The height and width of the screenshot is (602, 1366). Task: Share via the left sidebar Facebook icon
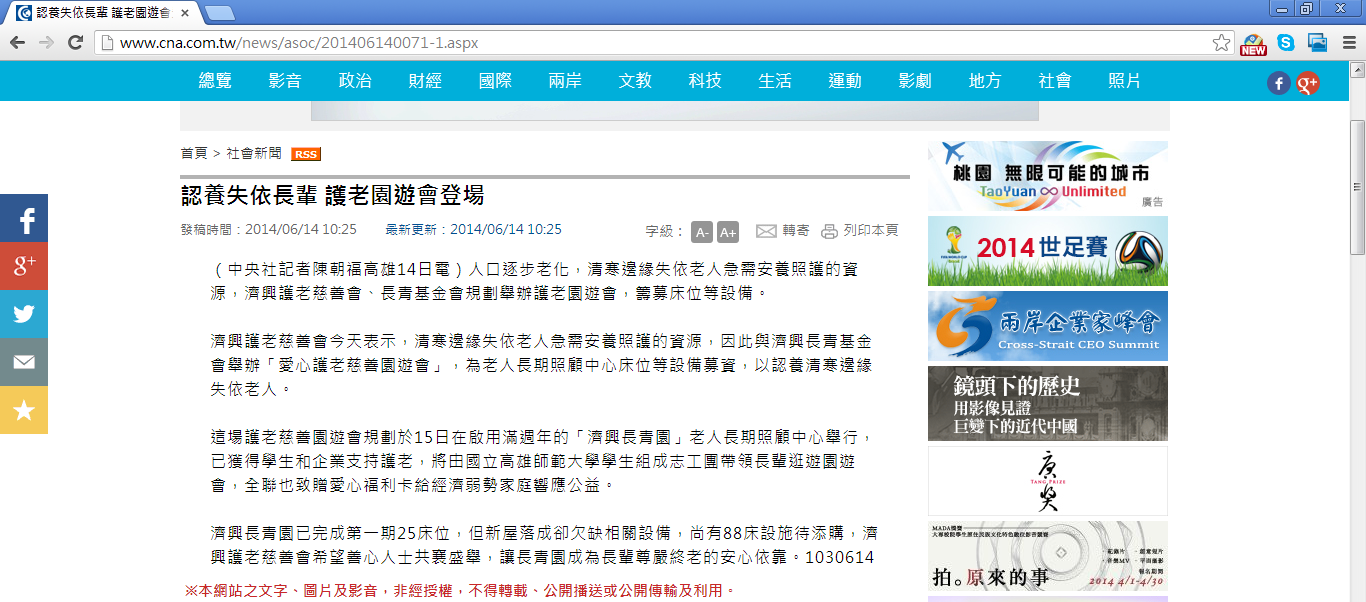[24, 218]
